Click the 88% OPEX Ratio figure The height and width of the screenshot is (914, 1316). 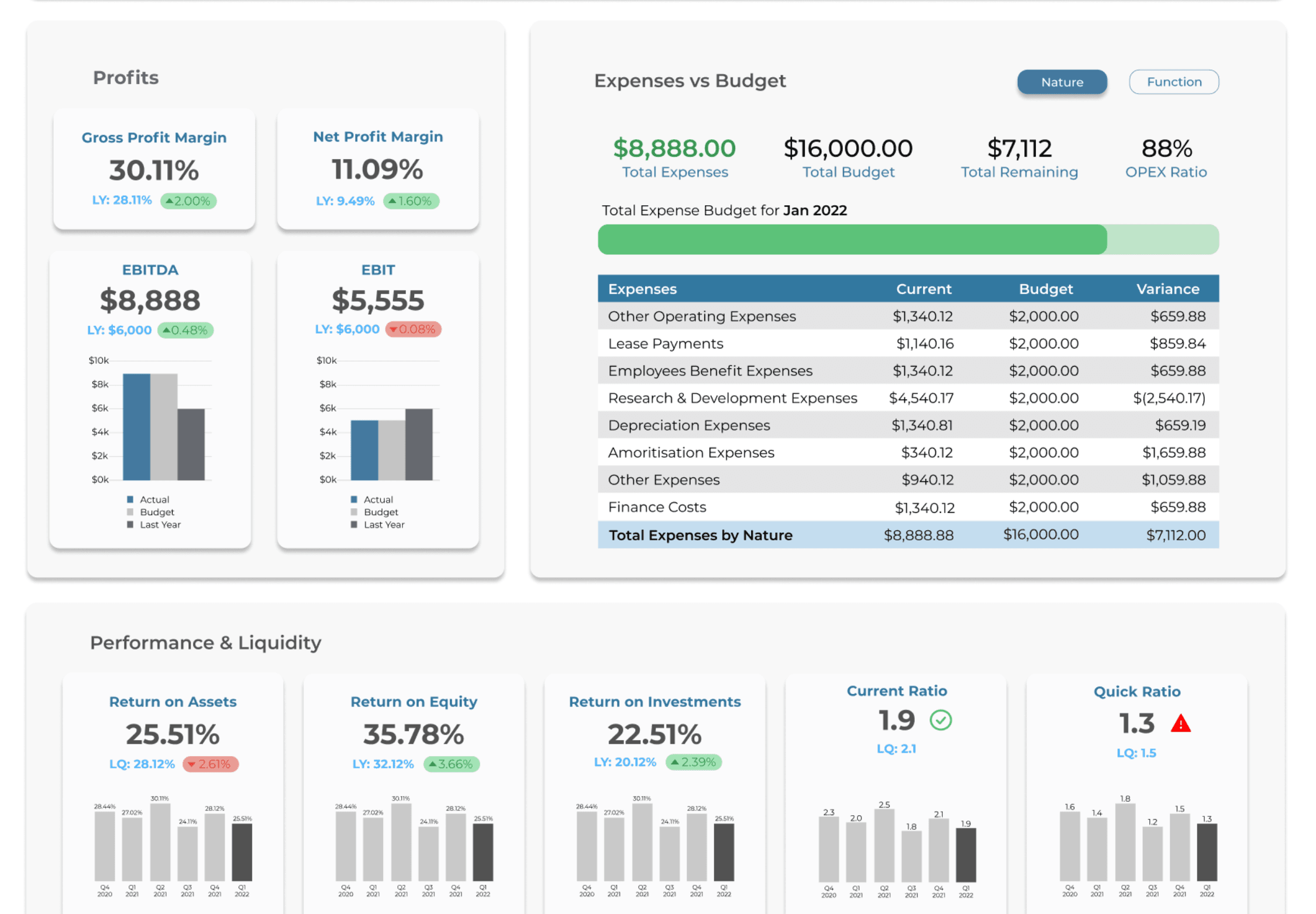point(1167,149)
